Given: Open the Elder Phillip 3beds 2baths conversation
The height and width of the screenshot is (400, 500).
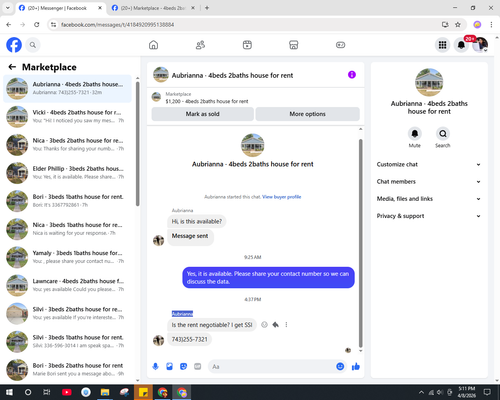Looking at the screenshot, I should [67, 173].
